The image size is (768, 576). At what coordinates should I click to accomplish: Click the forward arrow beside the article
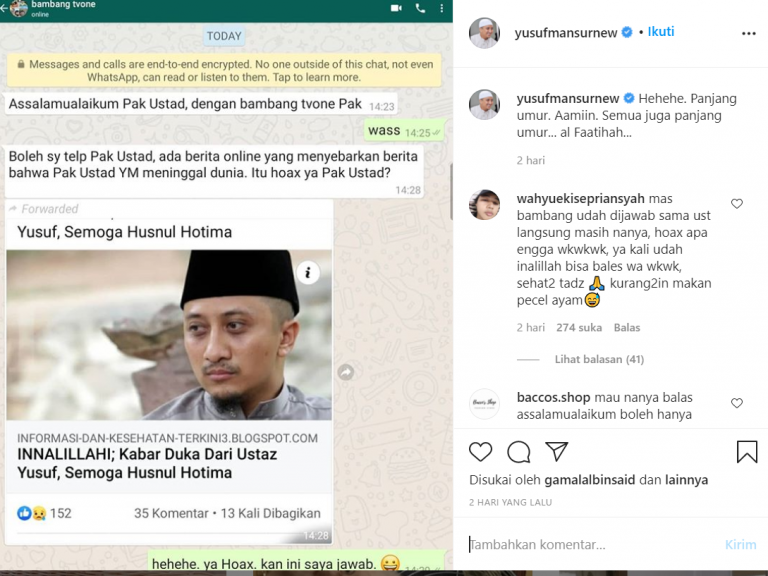pyautogui.click(x=346, y=372)
